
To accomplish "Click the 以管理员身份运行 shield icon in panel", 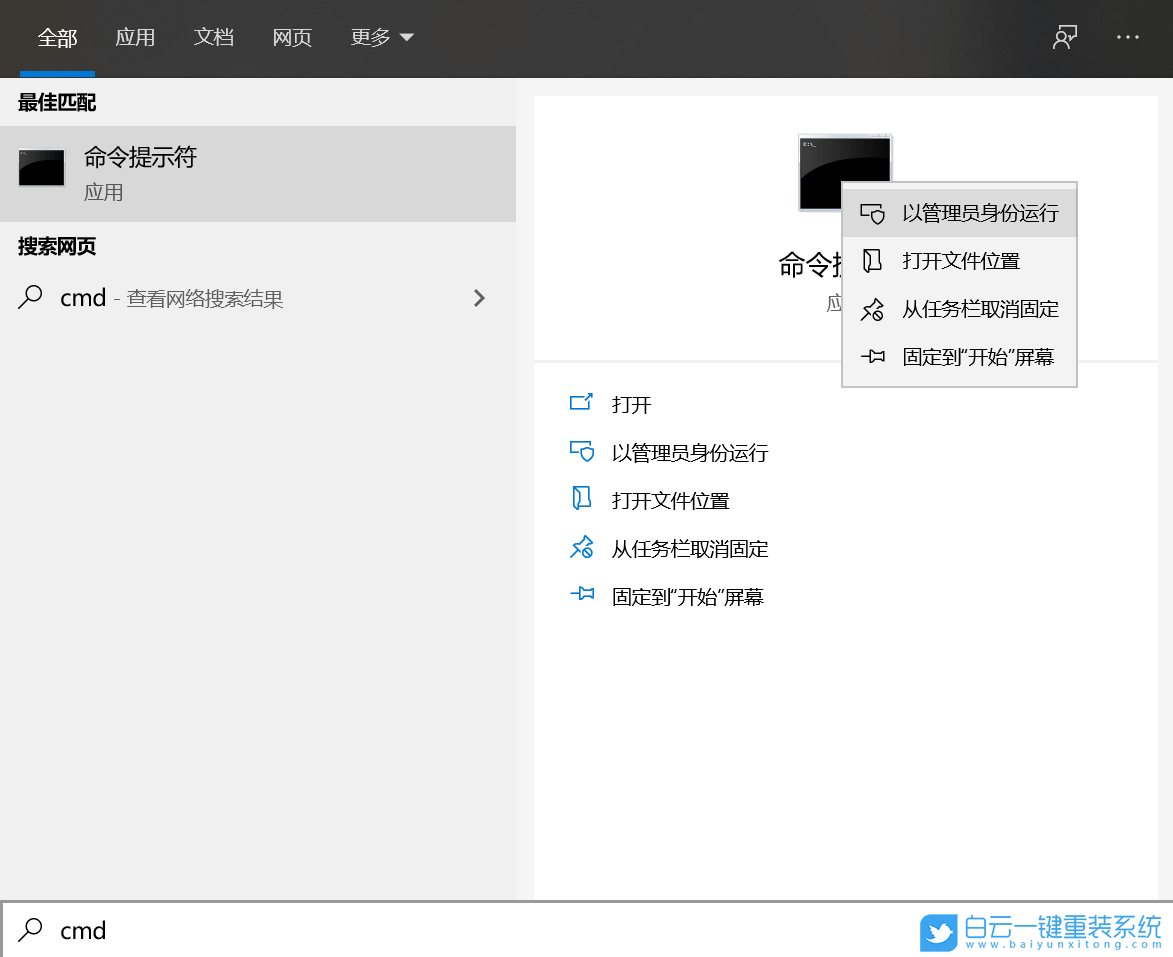I will 583,452.
